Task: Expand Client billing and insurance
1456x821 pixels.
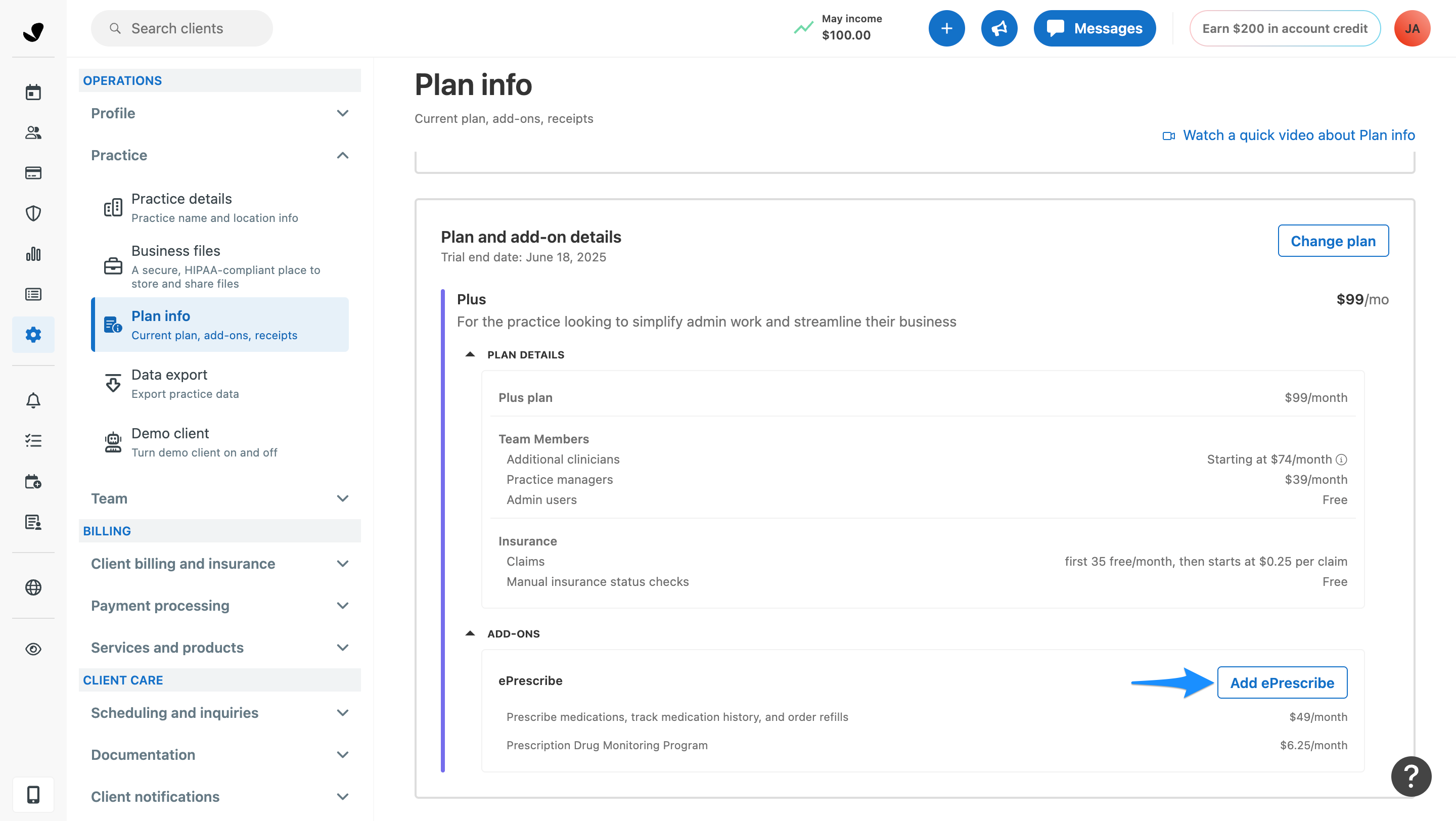Action: click(x=219, y=563)
